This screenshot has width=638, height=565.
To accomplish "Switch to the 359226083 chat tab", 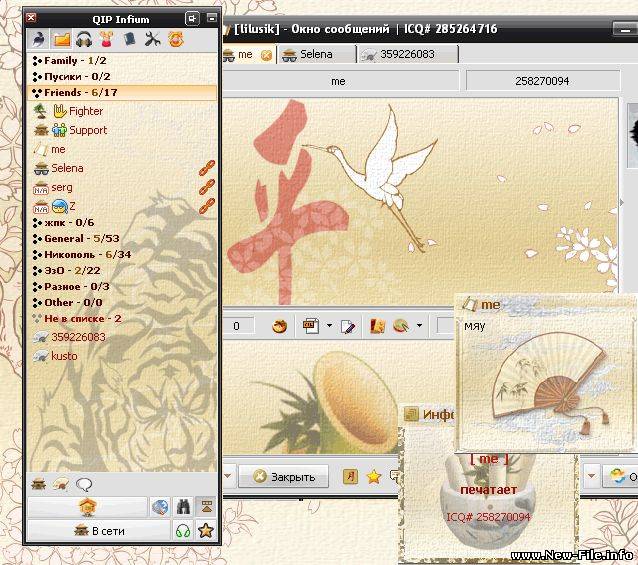I will pos(407,54).
